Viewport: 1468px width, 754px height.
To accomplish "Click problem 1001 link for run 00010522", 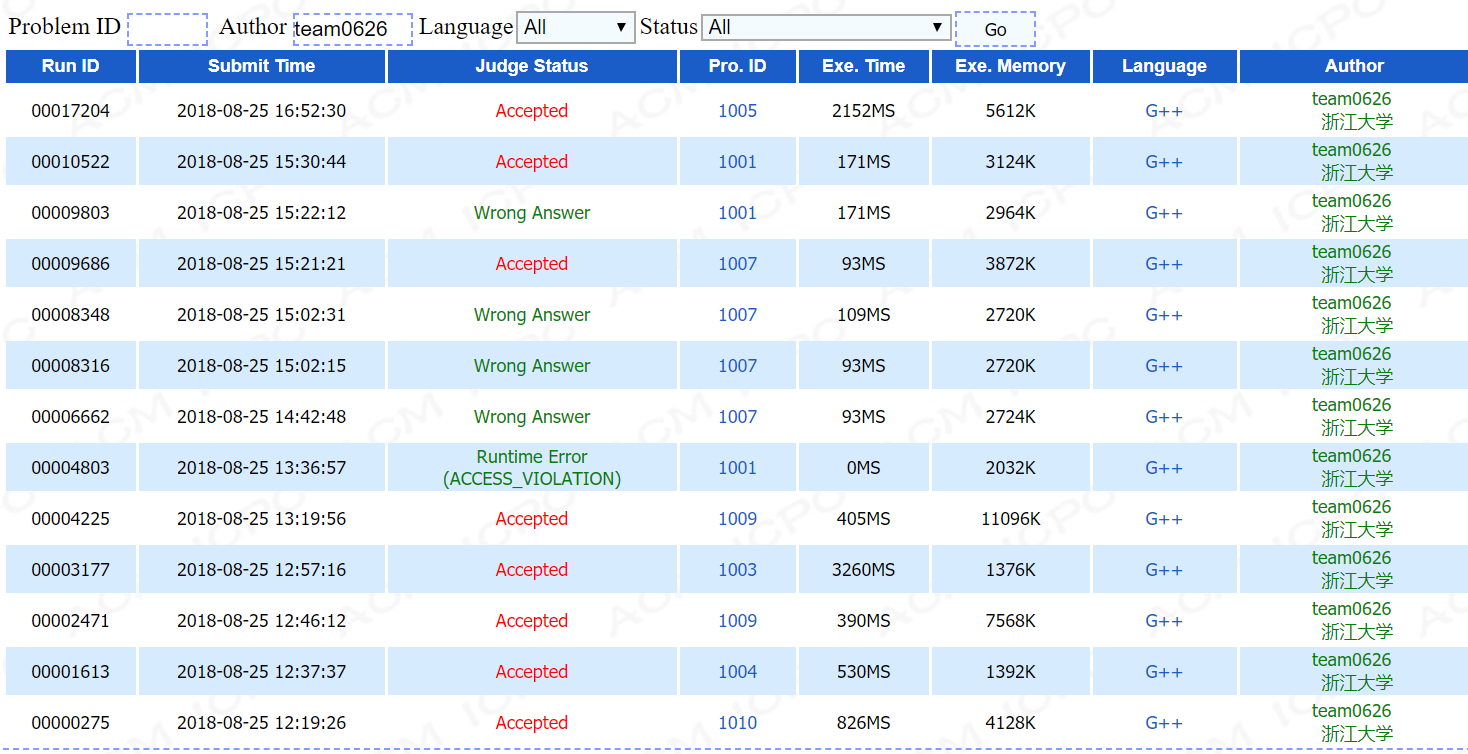I will [x=737, y=162].
